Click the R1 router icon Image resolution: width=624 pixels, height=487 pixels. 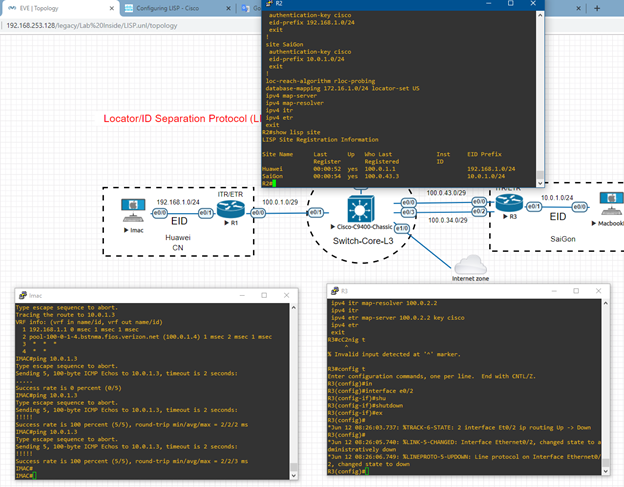point(231,209)
